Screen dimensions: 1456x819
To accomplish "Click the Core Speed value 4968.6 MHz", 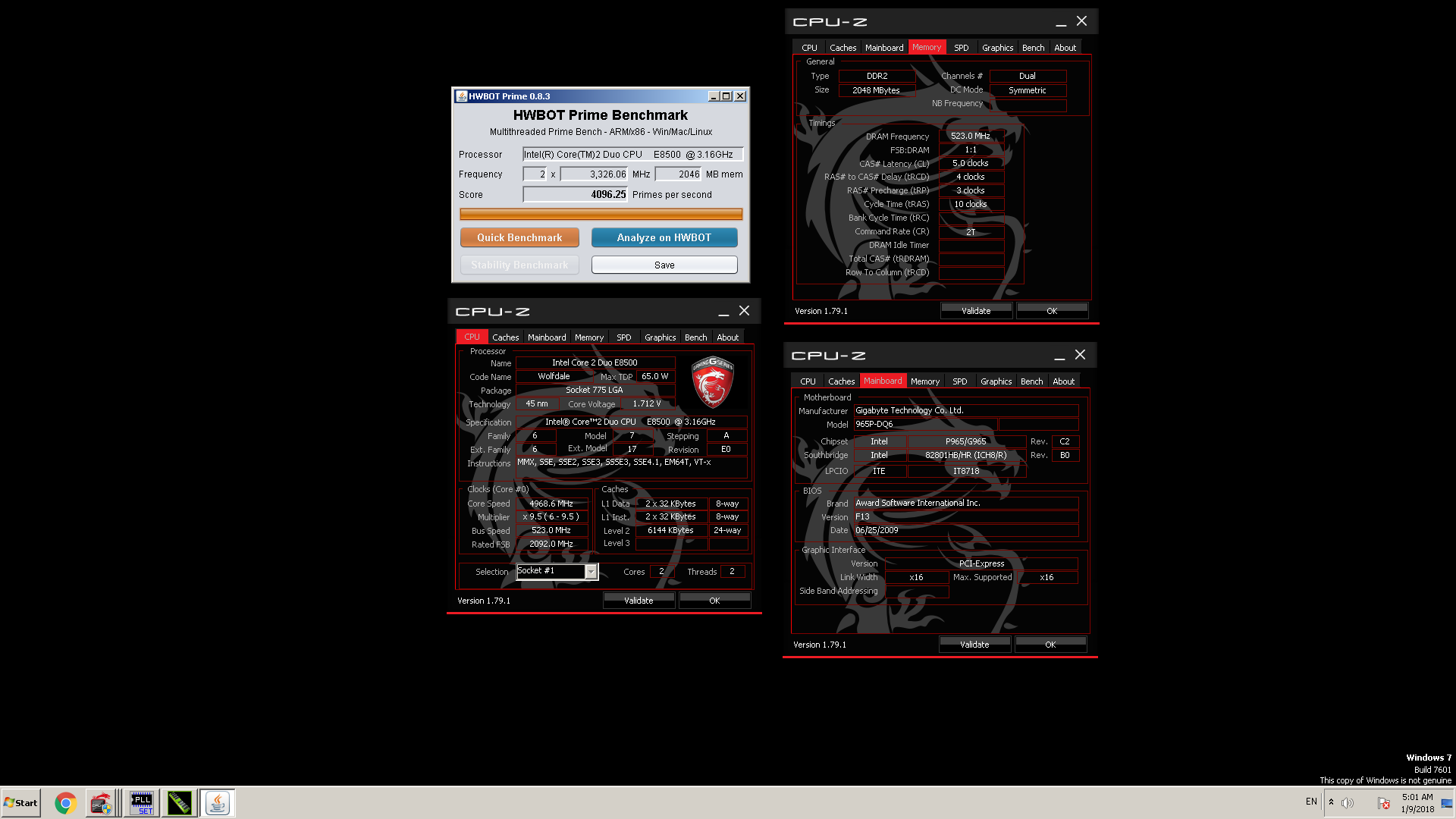I will coord(551,504).
